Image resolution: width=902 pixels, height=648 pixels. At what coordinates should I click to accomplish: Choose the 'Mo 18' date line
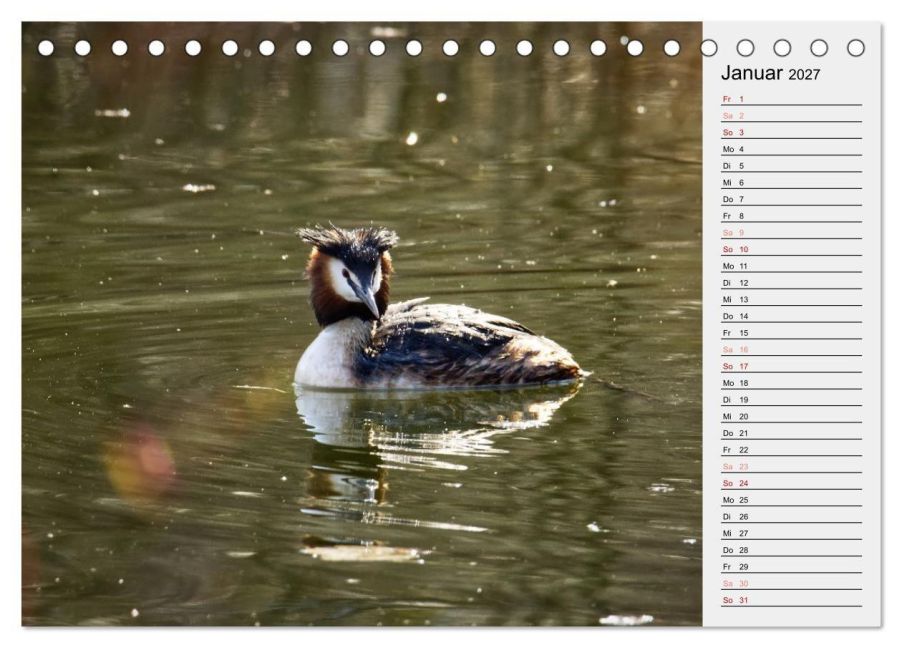(x=792, y=383)
